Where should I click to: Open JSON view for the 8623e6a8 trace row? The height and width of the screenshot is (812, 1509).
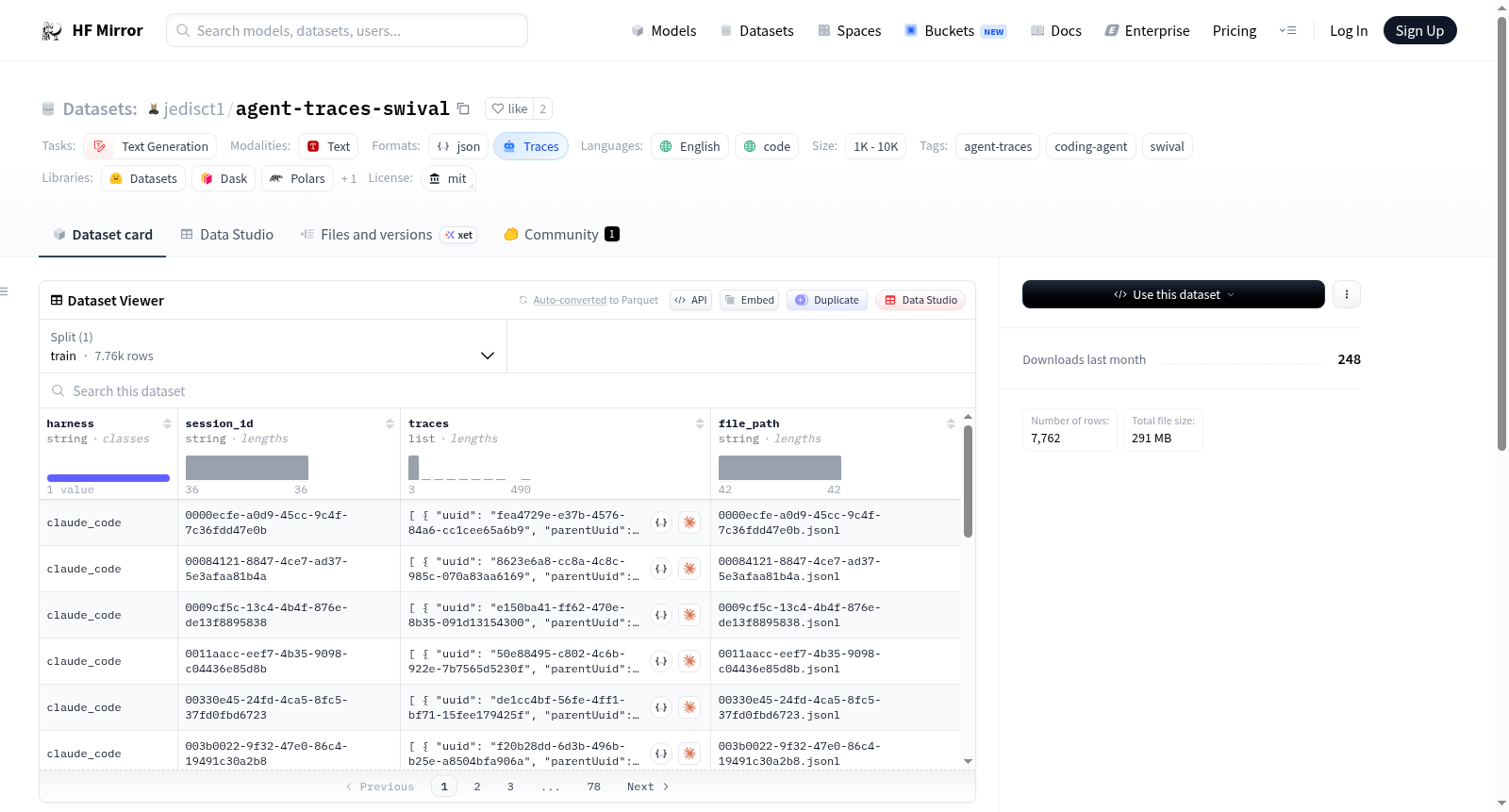point(661,569)
